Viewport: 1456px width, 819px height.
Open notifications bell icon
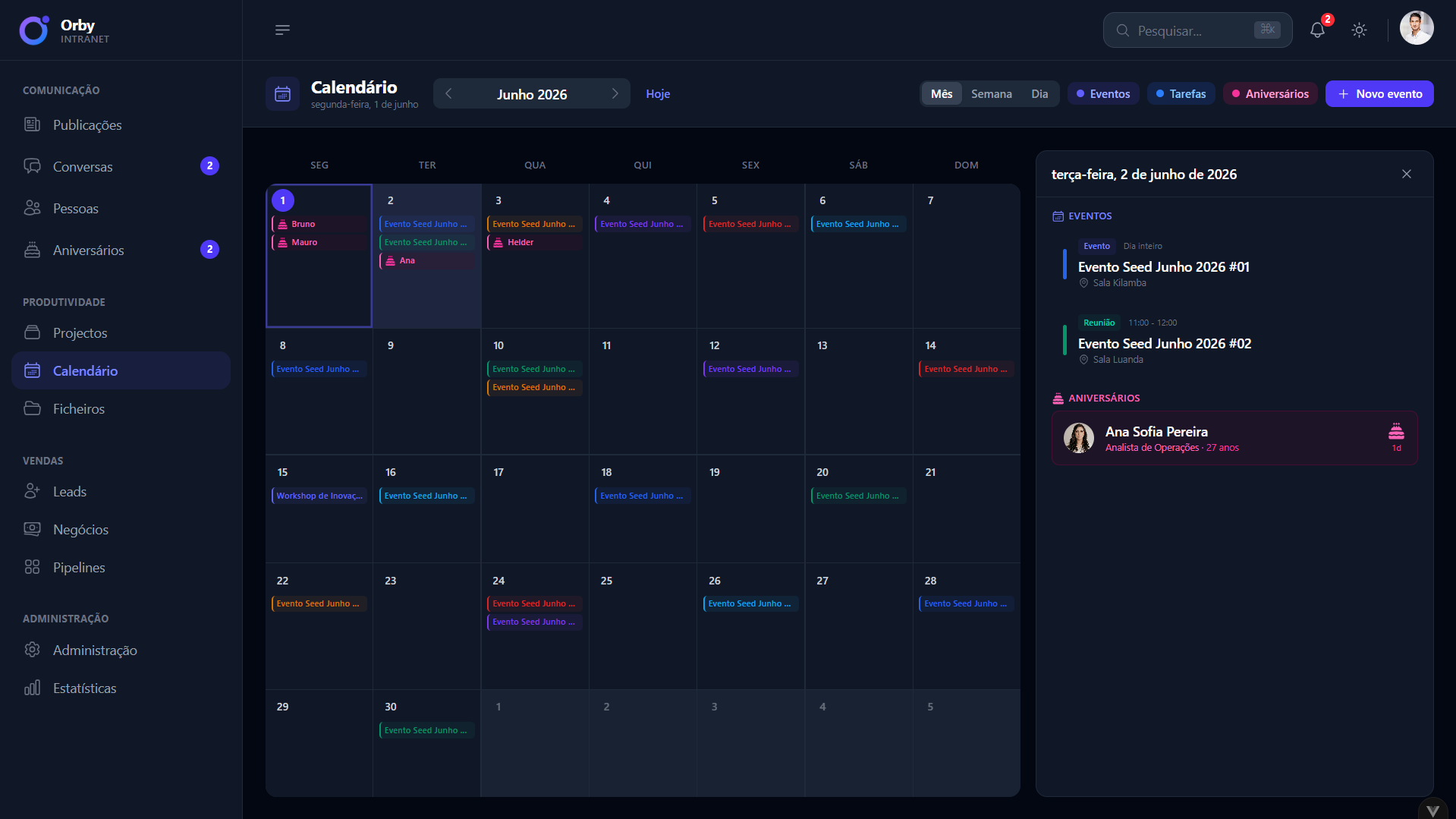pos(1317,30)
